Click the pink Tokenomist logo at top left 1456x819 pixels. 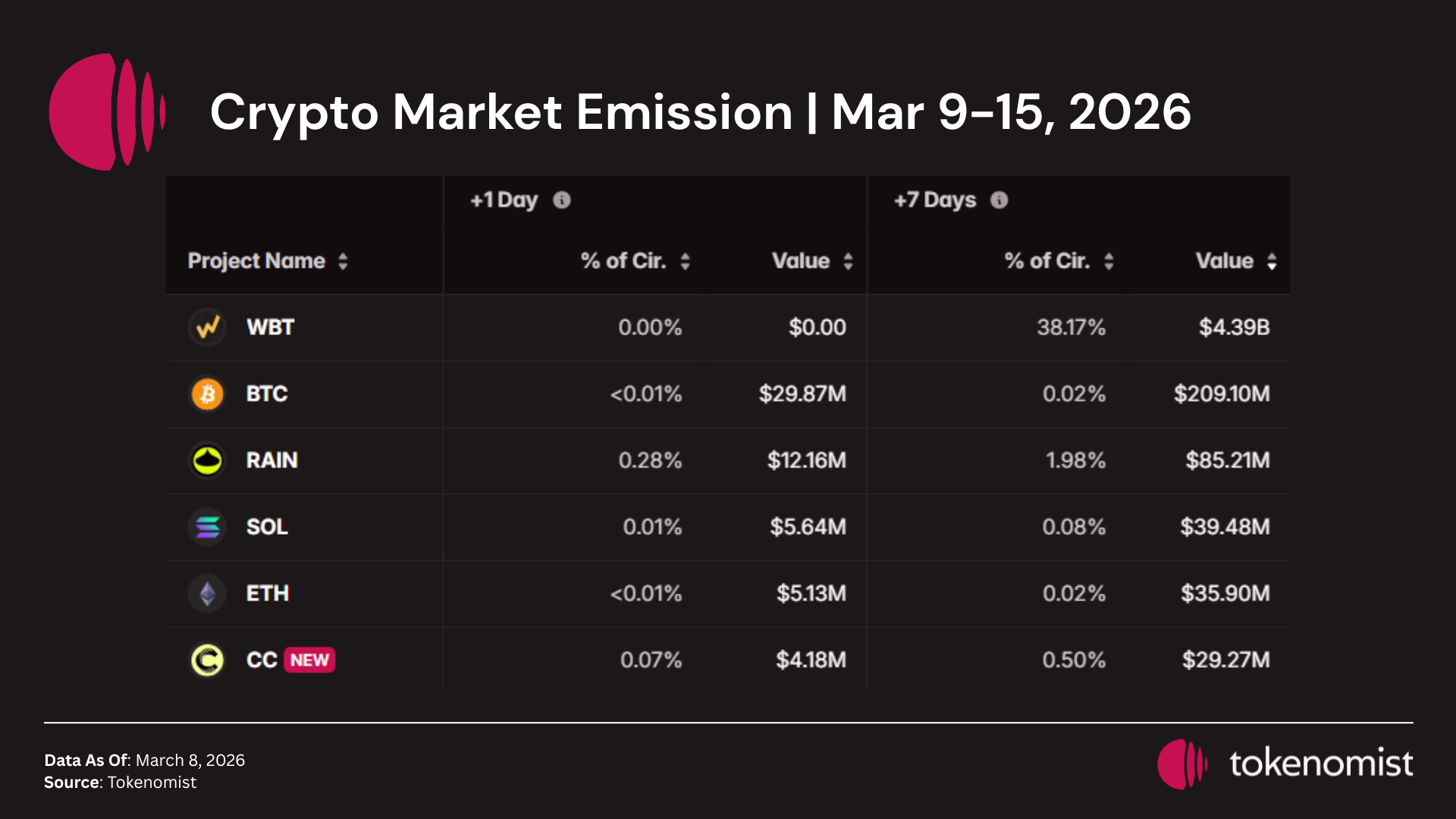coord(106,112)
